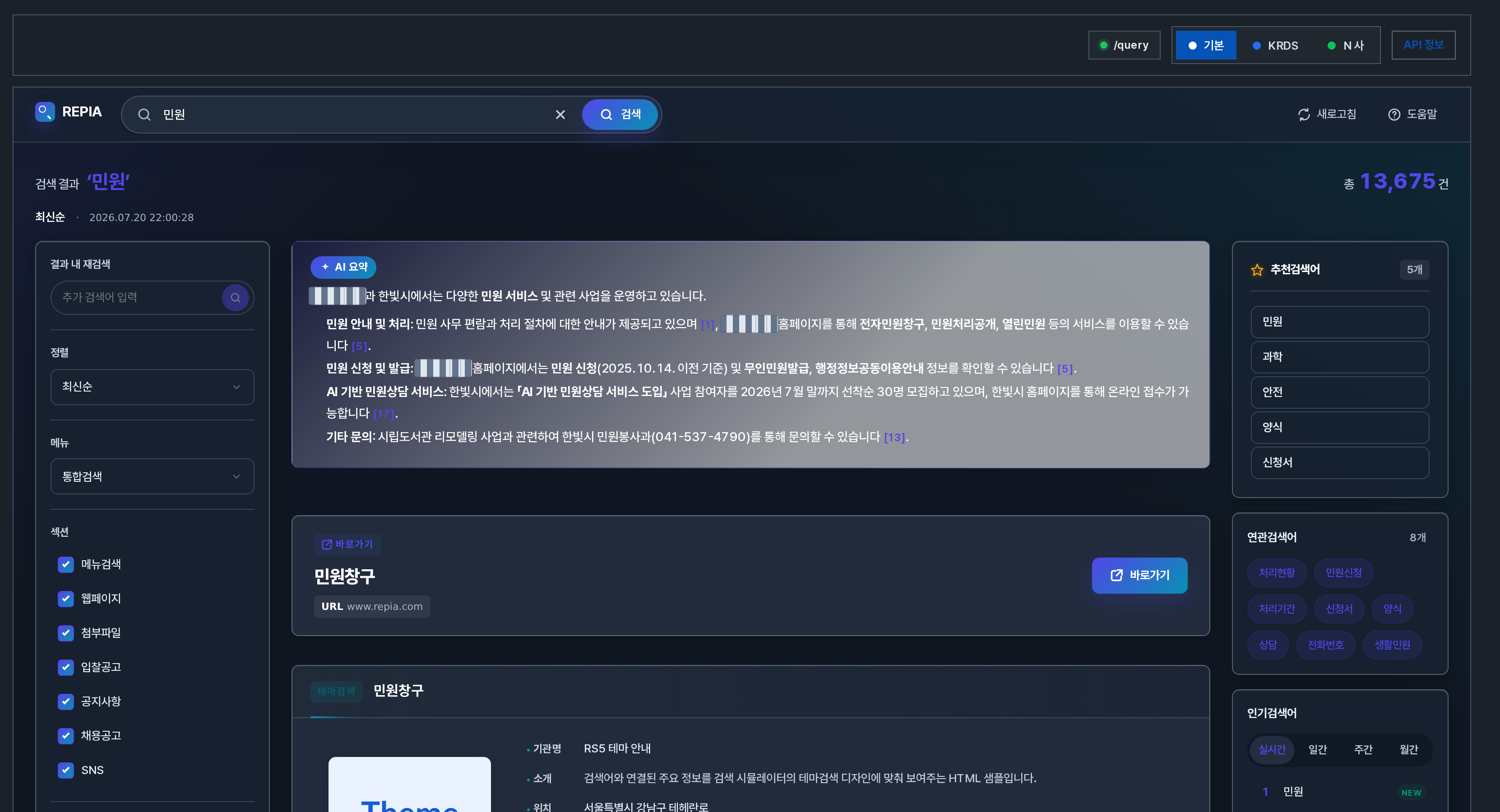Click the star icon beside 추천검색어
The image size is (1500, 812).
point(1257,269)
